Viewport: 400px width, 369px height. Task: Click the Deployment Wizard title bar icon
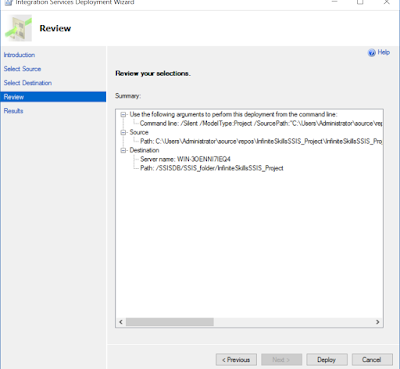click(8, 2)
